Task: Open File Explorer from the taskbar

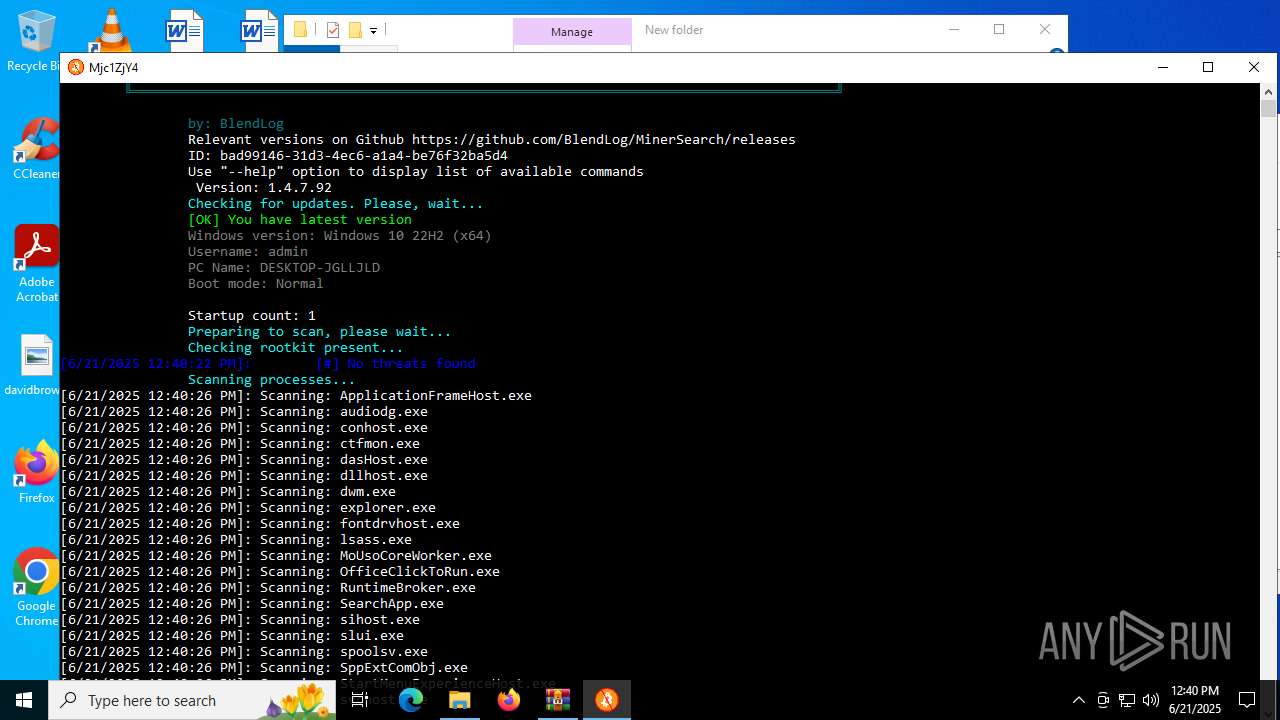Action: [459, 700]
